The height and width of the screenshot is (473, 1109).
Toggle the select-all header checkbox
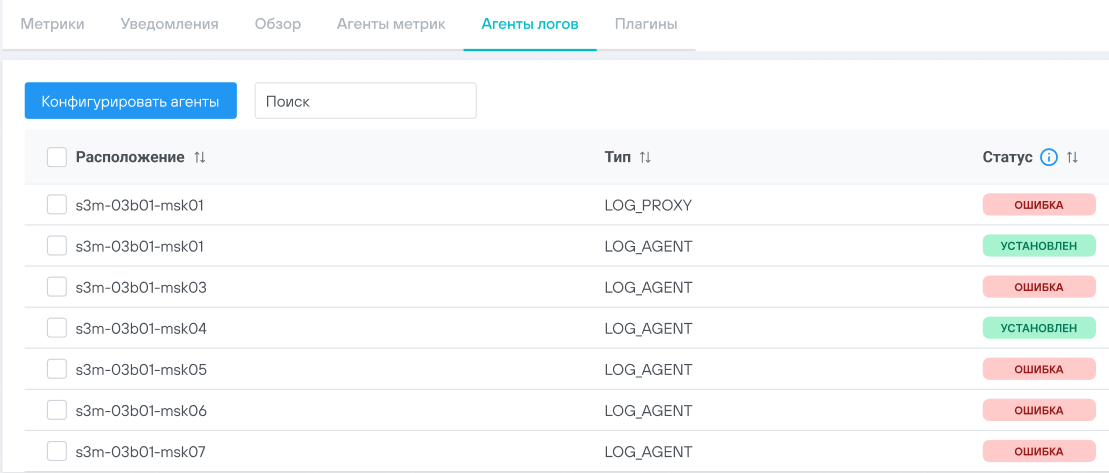(x=57, y=157)
